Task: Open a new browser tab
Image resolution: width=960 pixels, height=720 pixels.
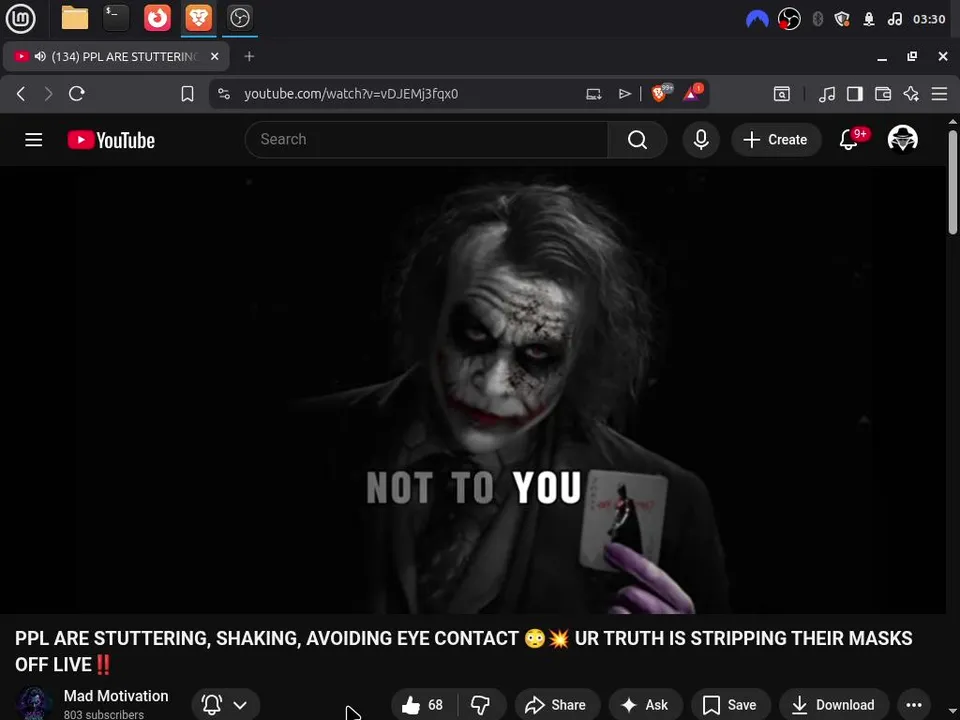Action: tap(249, 56)
